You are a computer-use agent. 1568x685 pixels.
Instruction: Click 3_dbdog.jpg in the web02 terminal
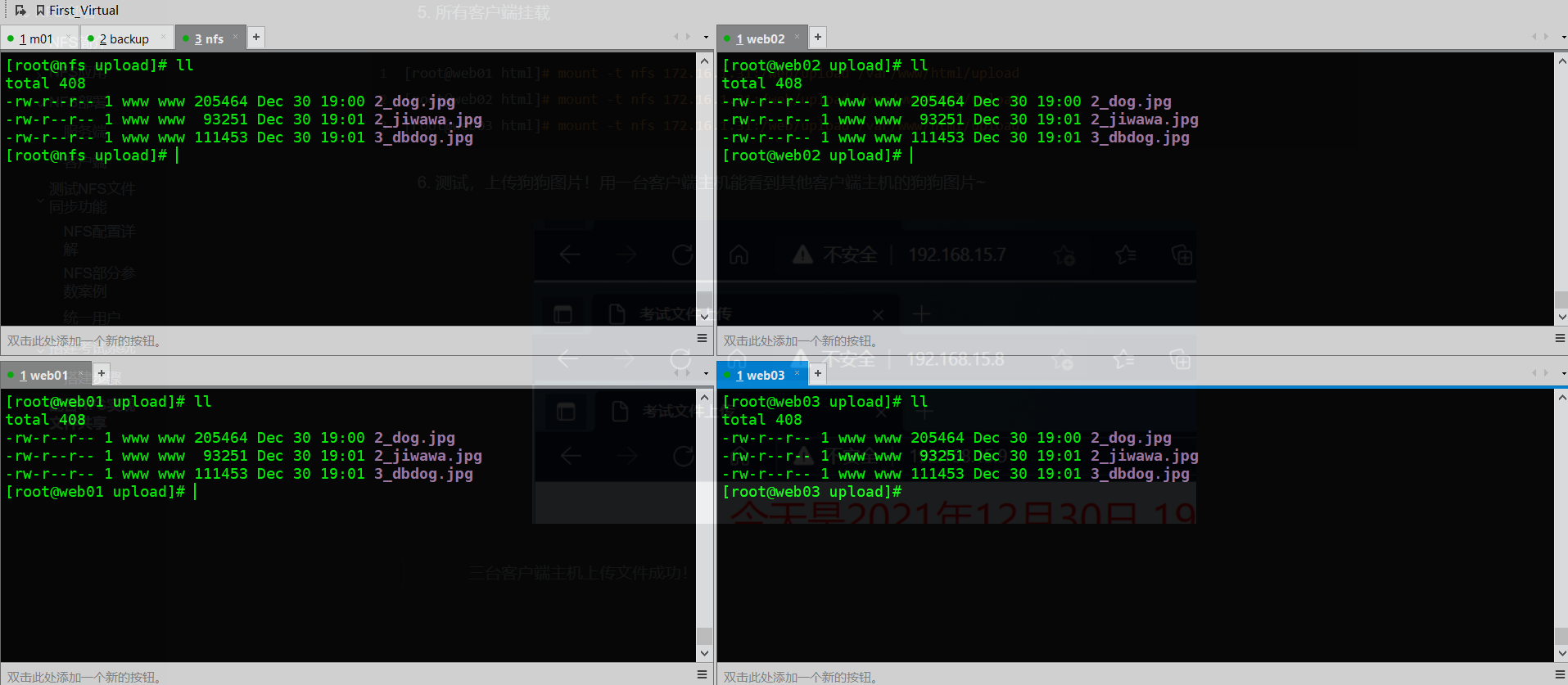(1140, 137)
